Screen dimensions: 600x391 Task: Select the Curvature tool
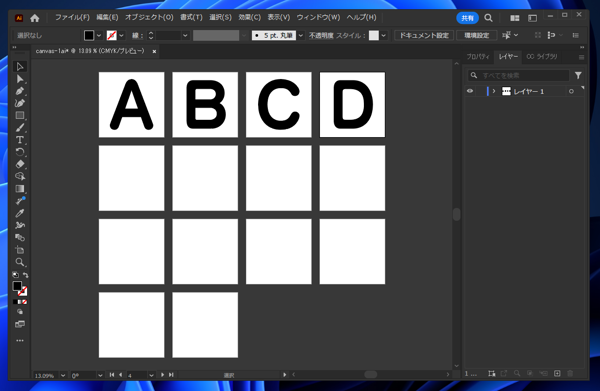[x=20, y=103]
